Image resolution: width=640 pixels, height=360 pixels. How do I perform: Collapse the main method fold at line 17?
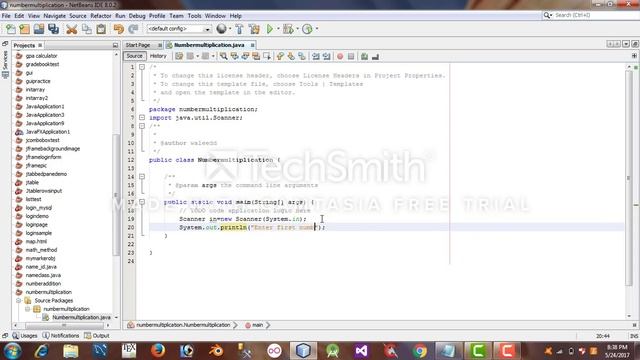(142, 202)
